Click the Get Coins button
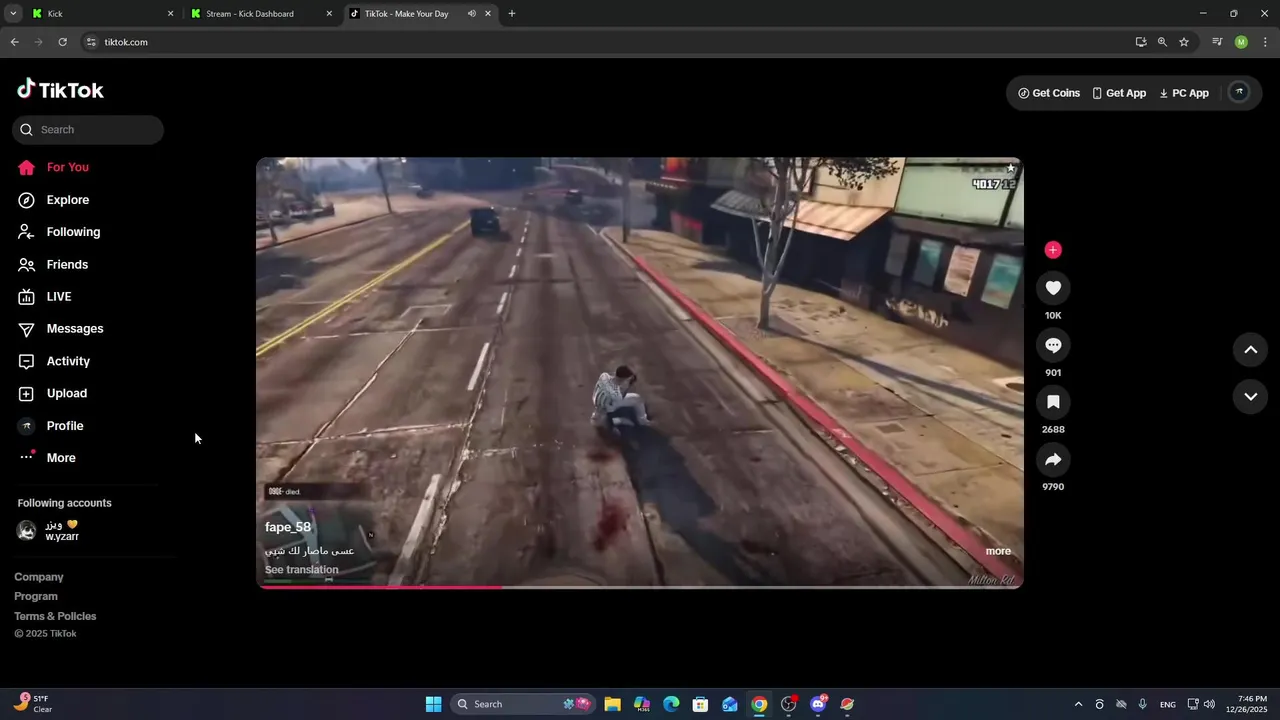 point(1049,93)
